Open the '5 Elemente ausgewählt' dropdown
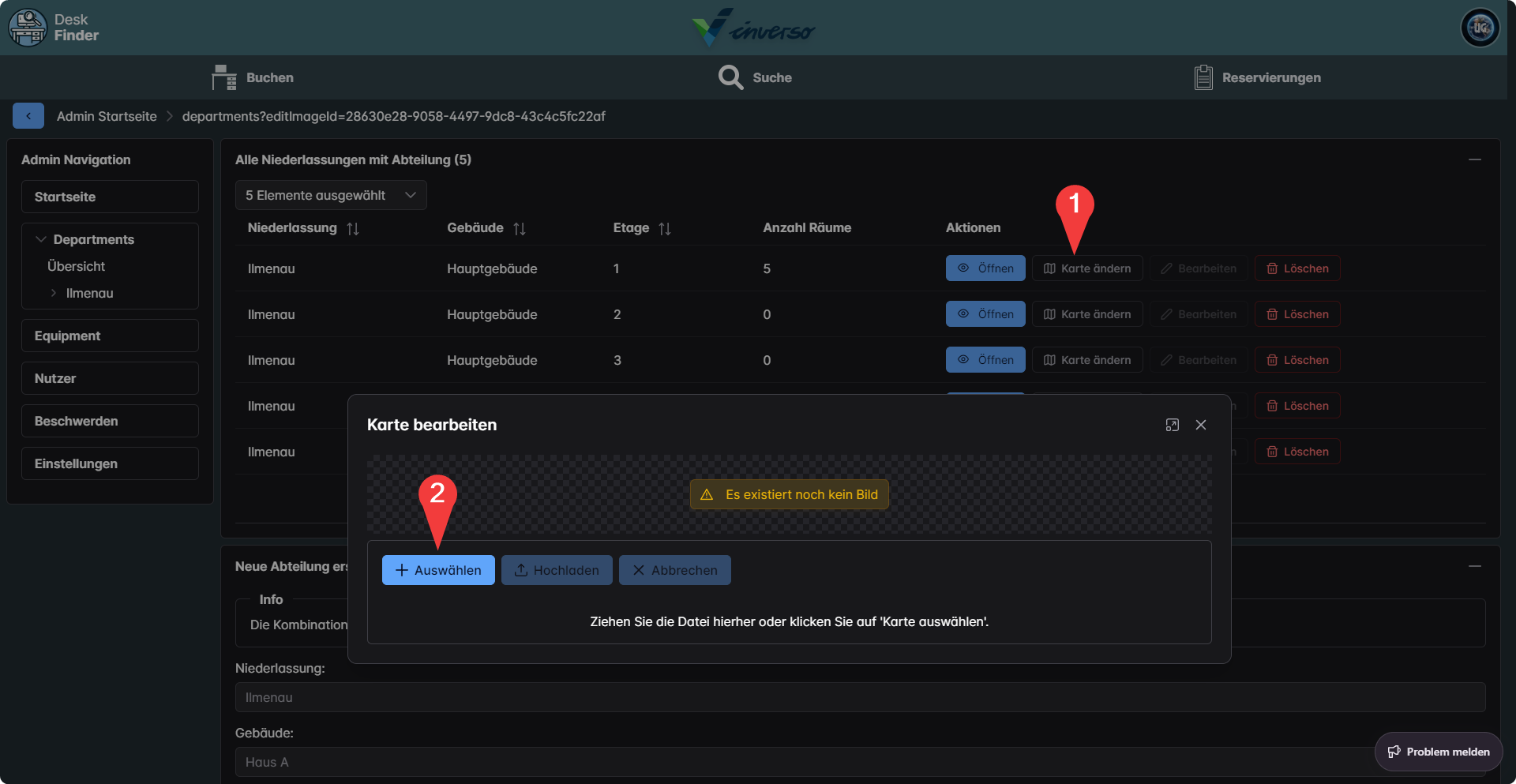Screen dimensions: 1516x784 click(331, 195)
